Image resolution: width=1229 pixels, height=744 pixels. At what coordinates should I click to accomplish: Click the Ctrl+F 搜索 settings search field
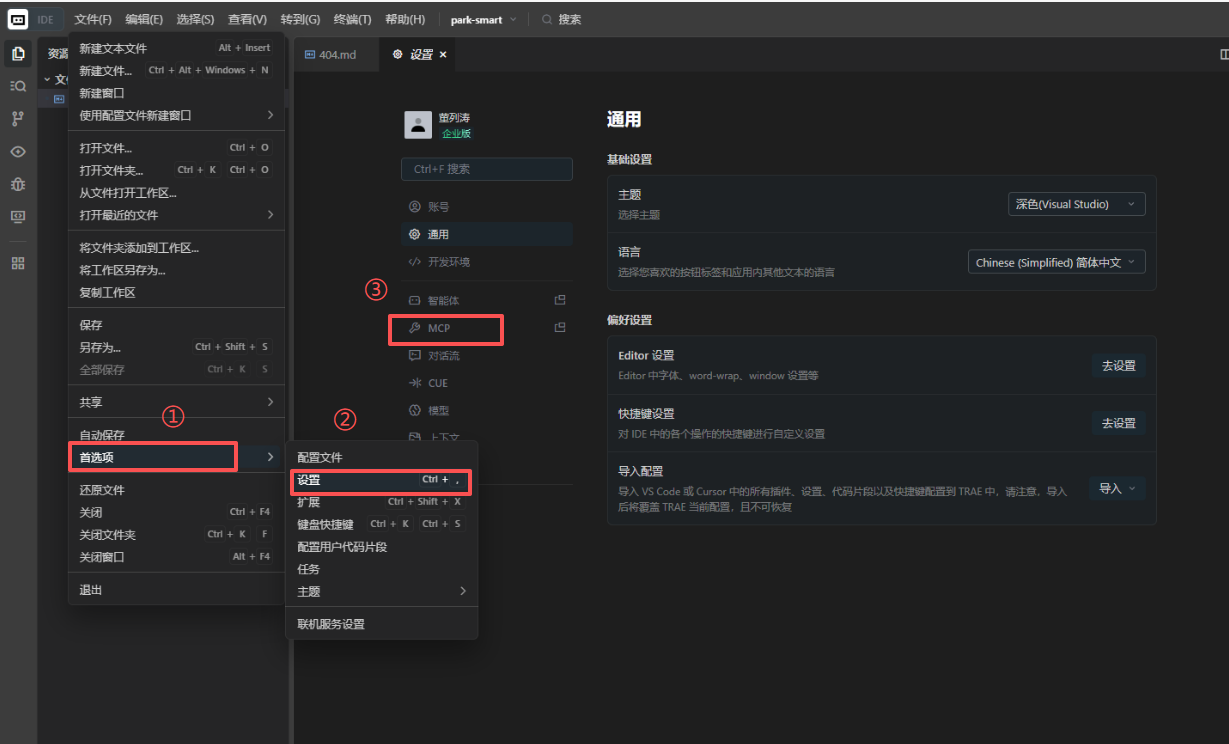coord(486,169)
